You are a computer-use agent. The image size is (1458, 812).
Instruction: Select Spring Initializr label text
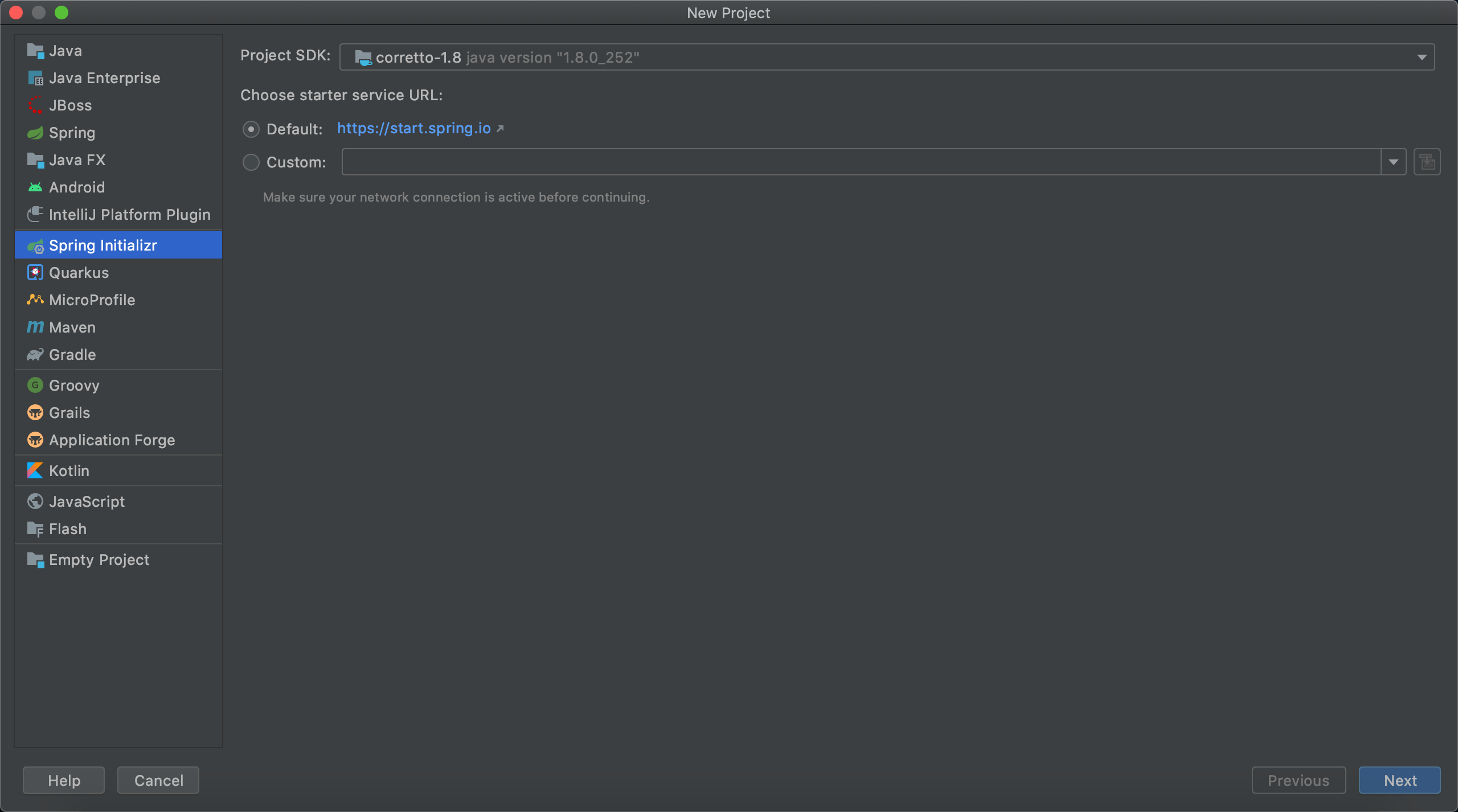pos(103,245)
